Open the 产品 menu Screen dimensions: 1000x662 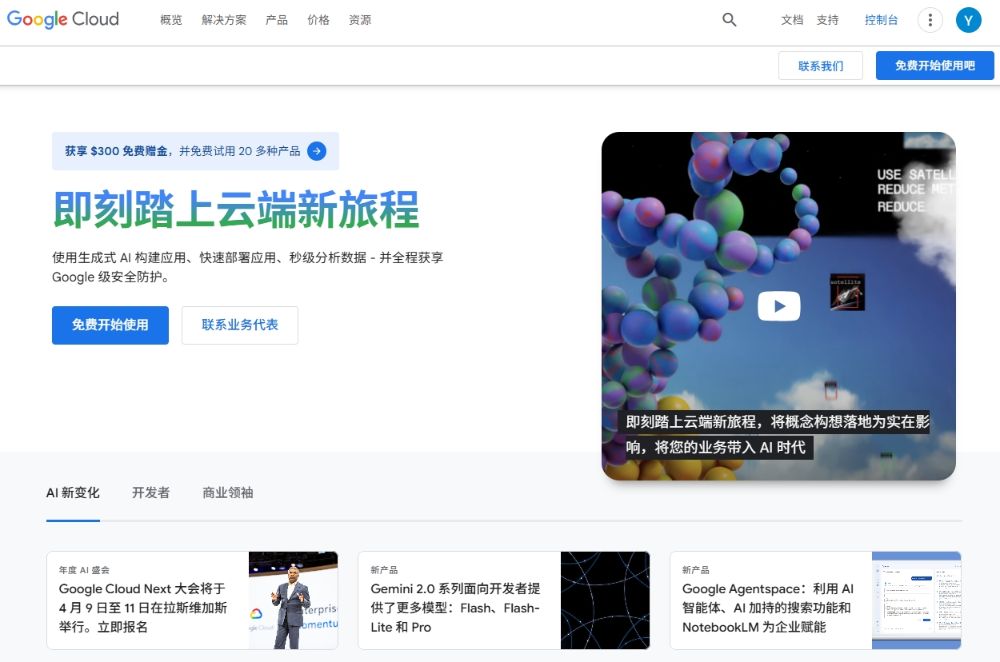(x=276, y=20)
